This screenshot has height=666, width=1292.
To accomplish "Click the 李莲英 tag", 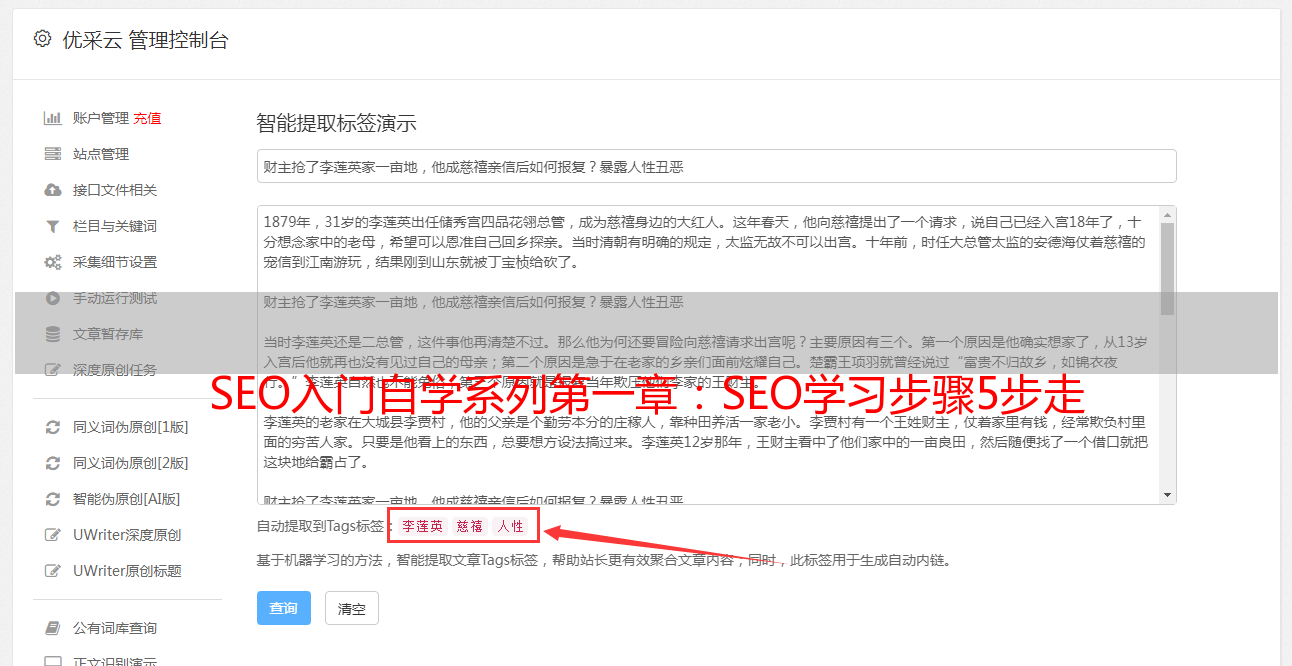I will click(x=422, y=526).
